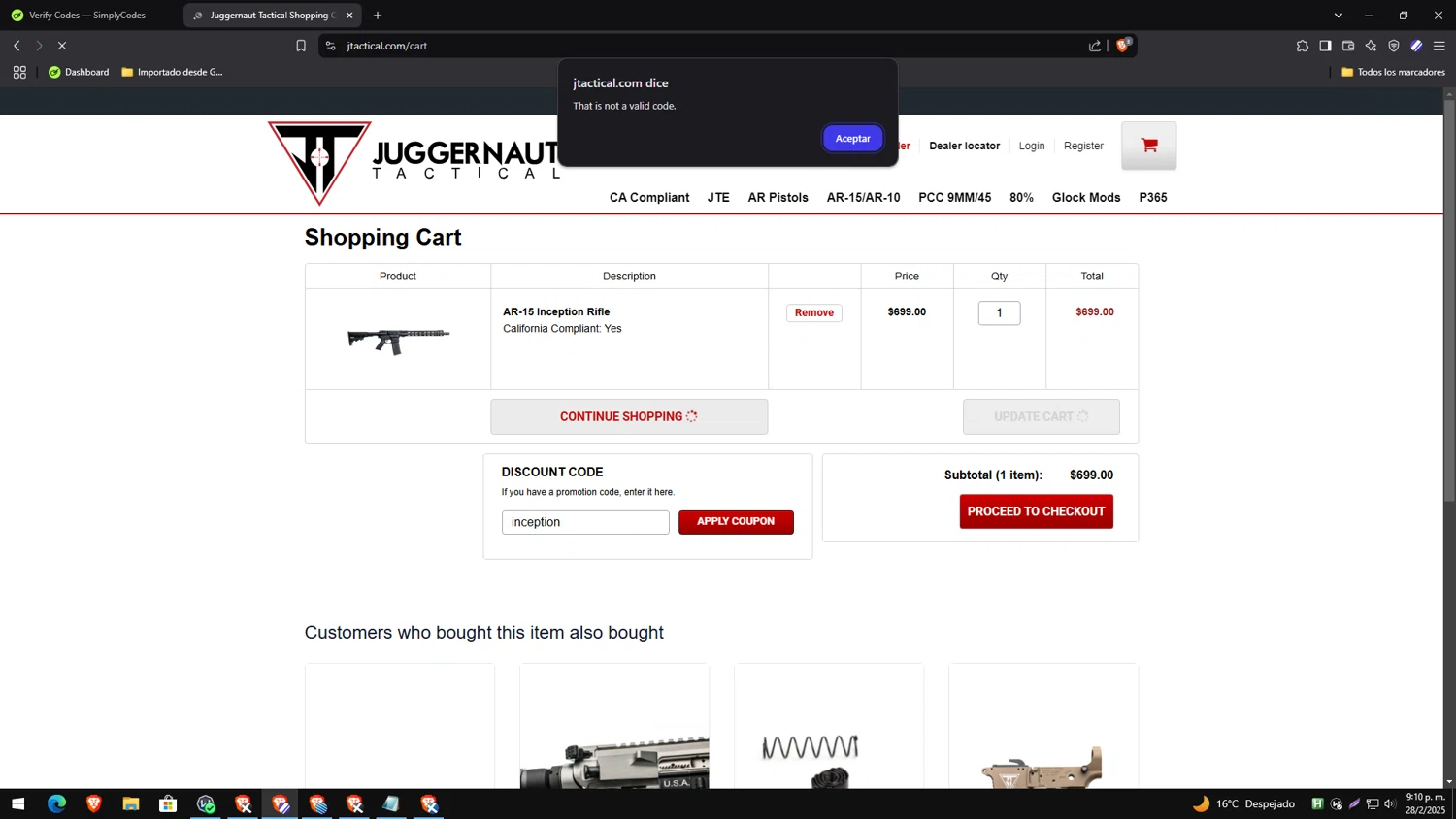
Task: Toggle the browser sidebar panel icon
Action: [1325, 46]
